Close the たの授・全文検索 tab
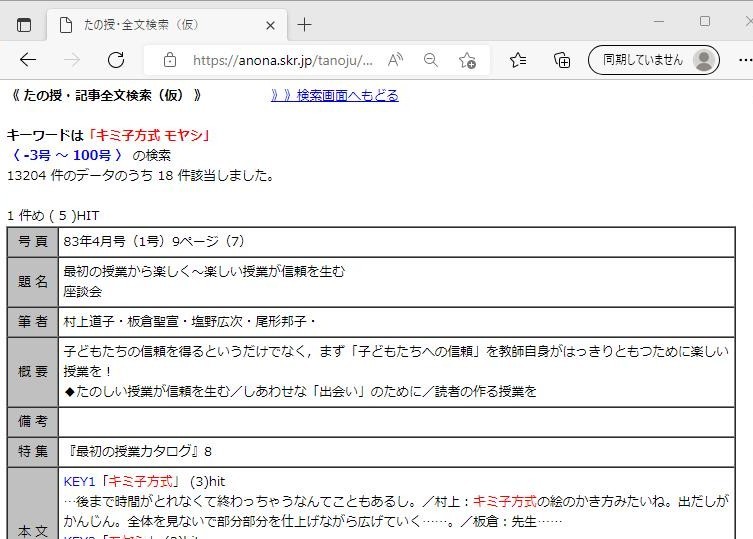753x539 pixels. 270,25
